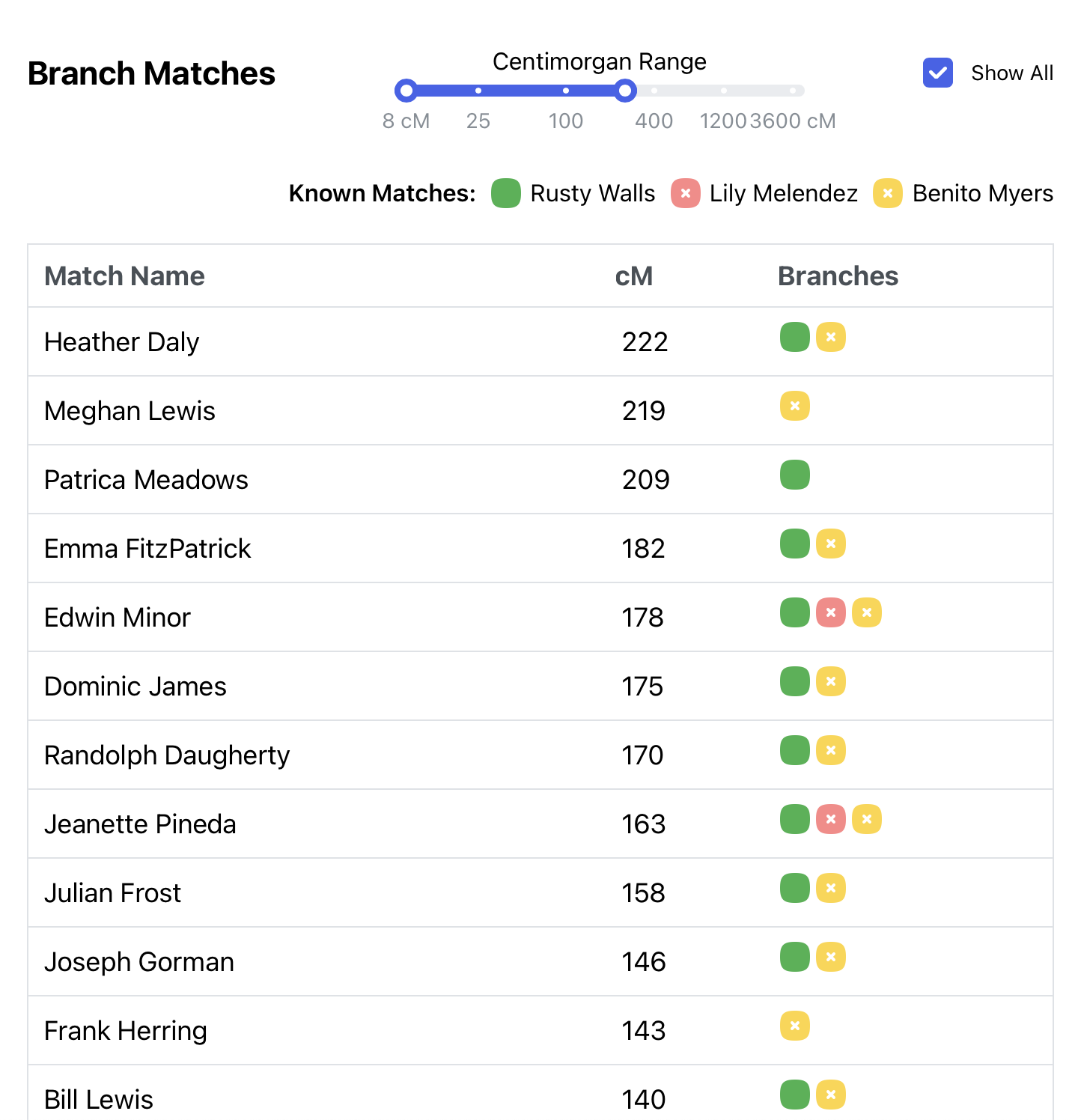Click the Branches column header
The width and height of the screenshot is (1072, 1120).
tap(838, 276)
